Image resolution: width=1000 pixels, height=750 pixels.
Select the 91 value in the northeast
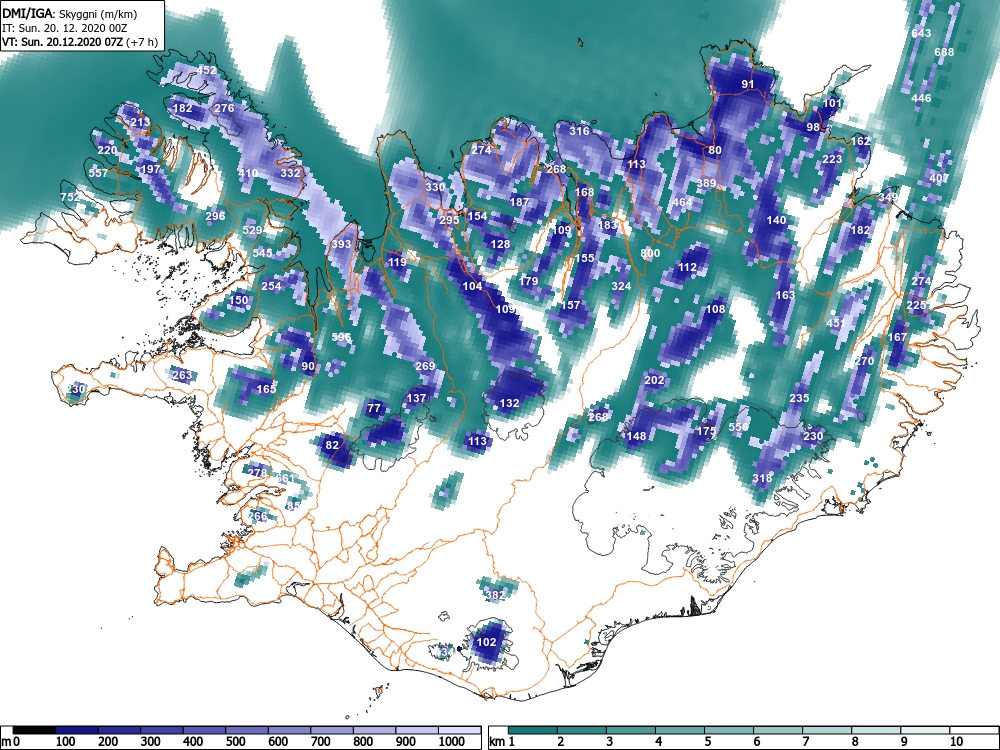pyautogui.click(x=748, y=84)
